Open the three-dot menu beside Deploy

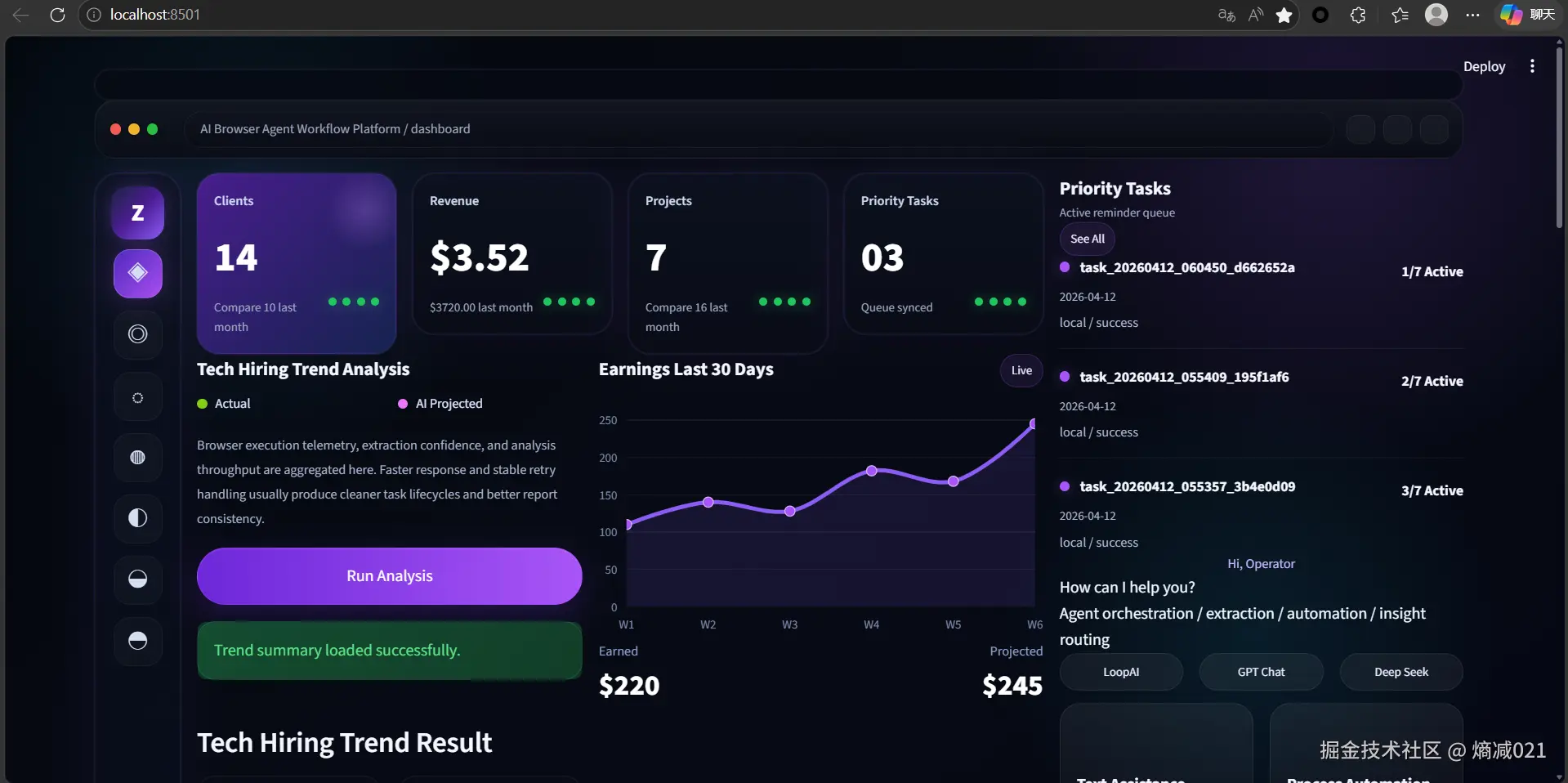tap(1532, 66)
